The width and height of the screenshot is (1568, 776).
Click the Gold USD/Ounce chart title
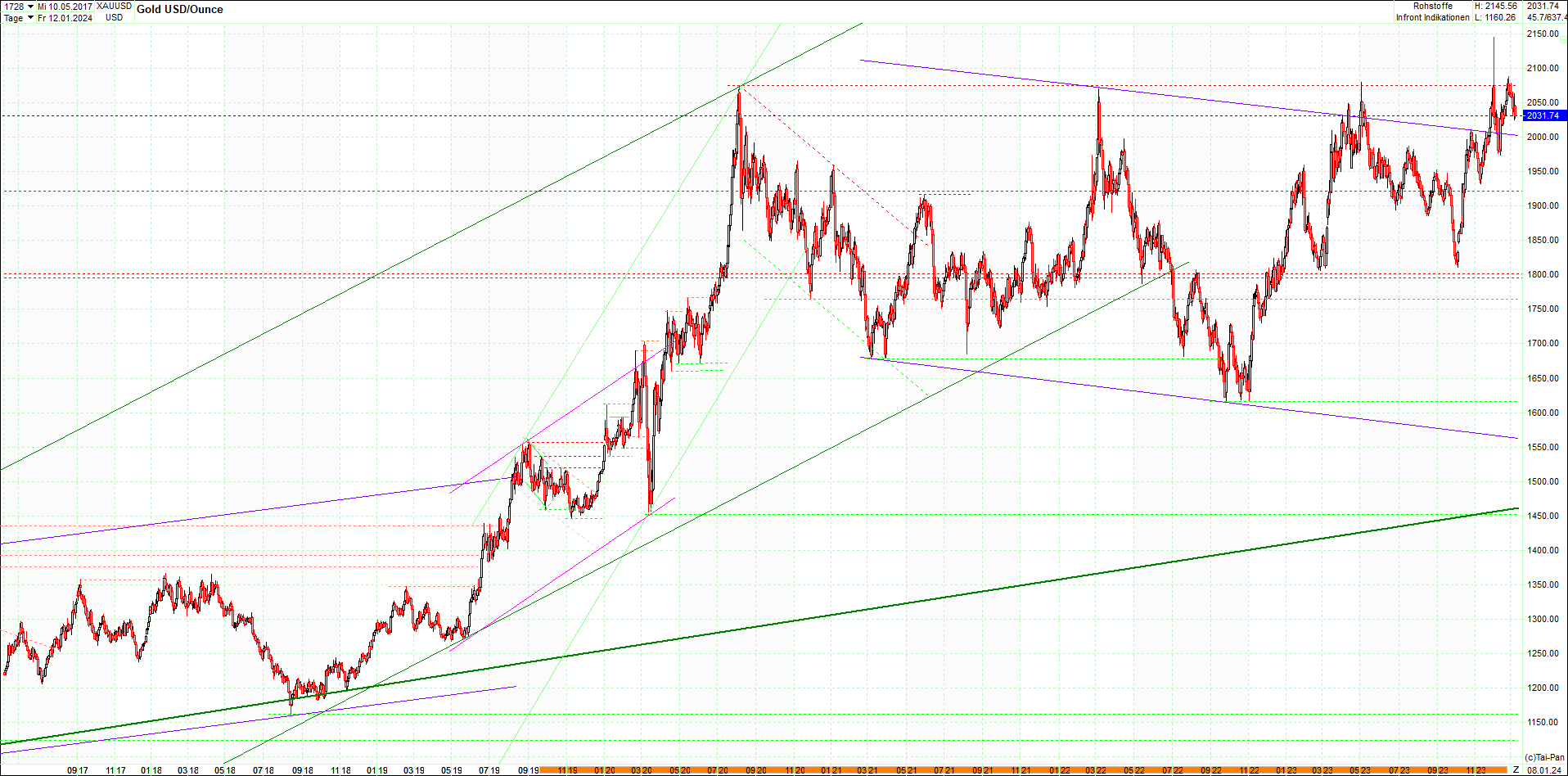pos(179,10)
